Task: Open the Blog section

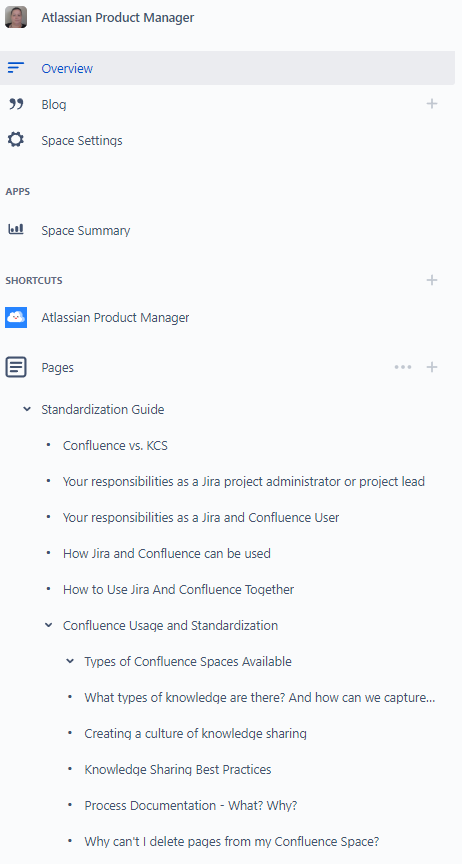Action: click(x=53, y=104)
